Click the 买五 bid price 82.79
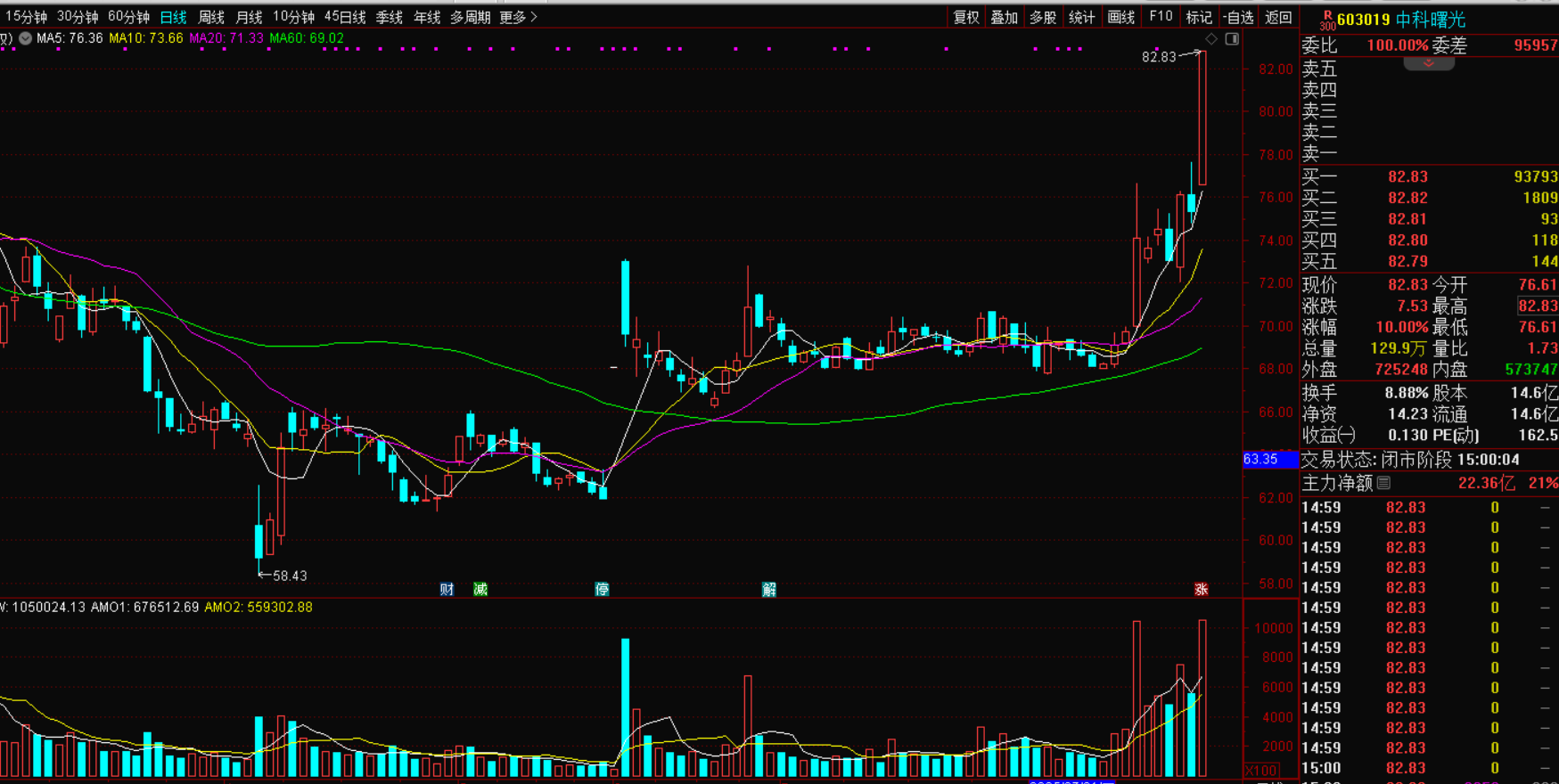1559x784 pixels. click(x=1407, y=262)
